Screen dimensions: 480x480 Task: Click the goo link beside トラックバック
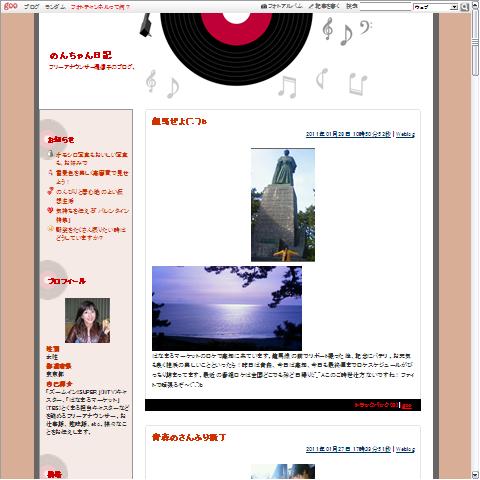point(406,405)
